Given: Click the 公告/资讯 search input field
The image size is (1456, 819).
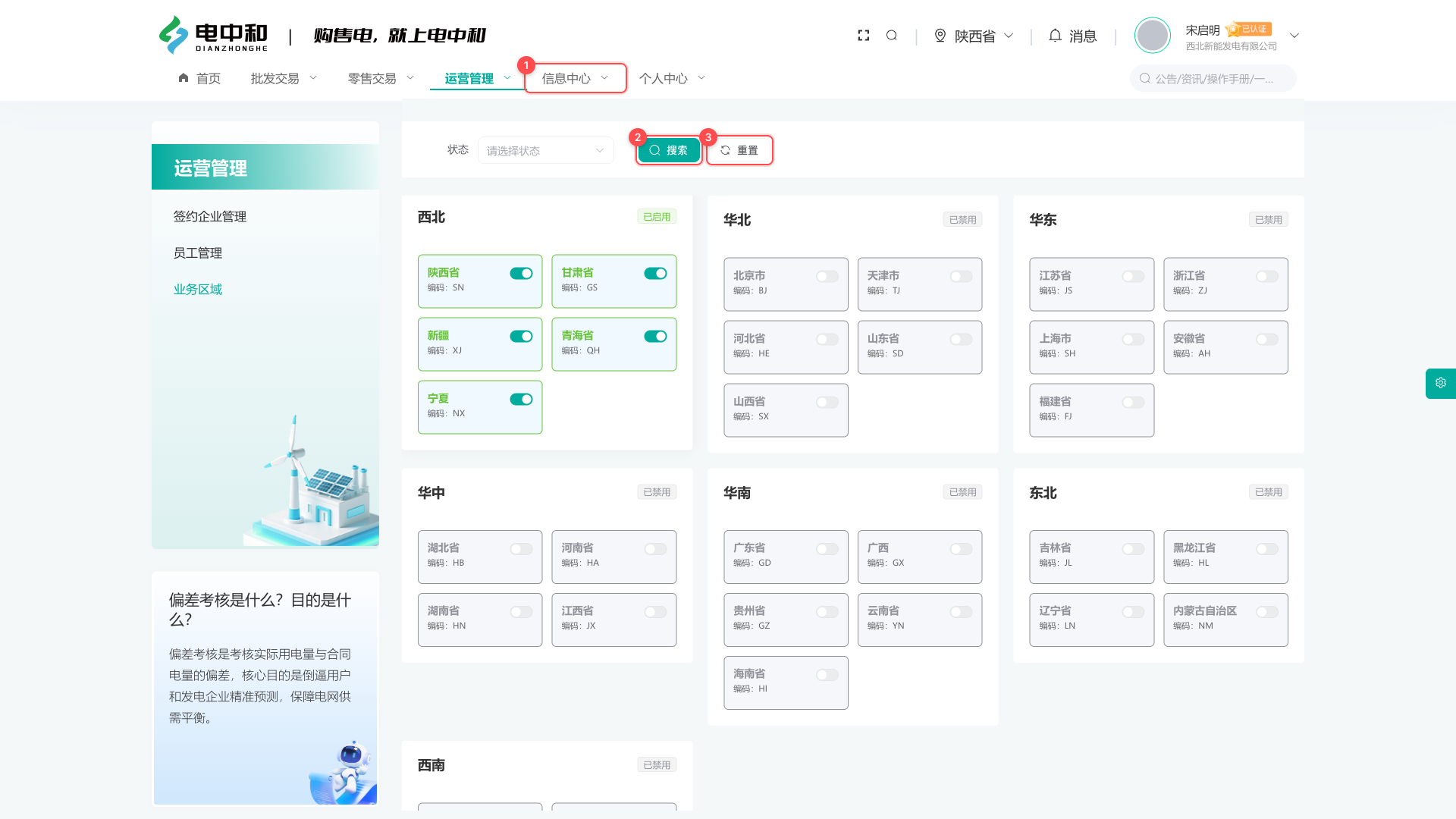Looking at the screenshot, I should [x=1213, y=78].
